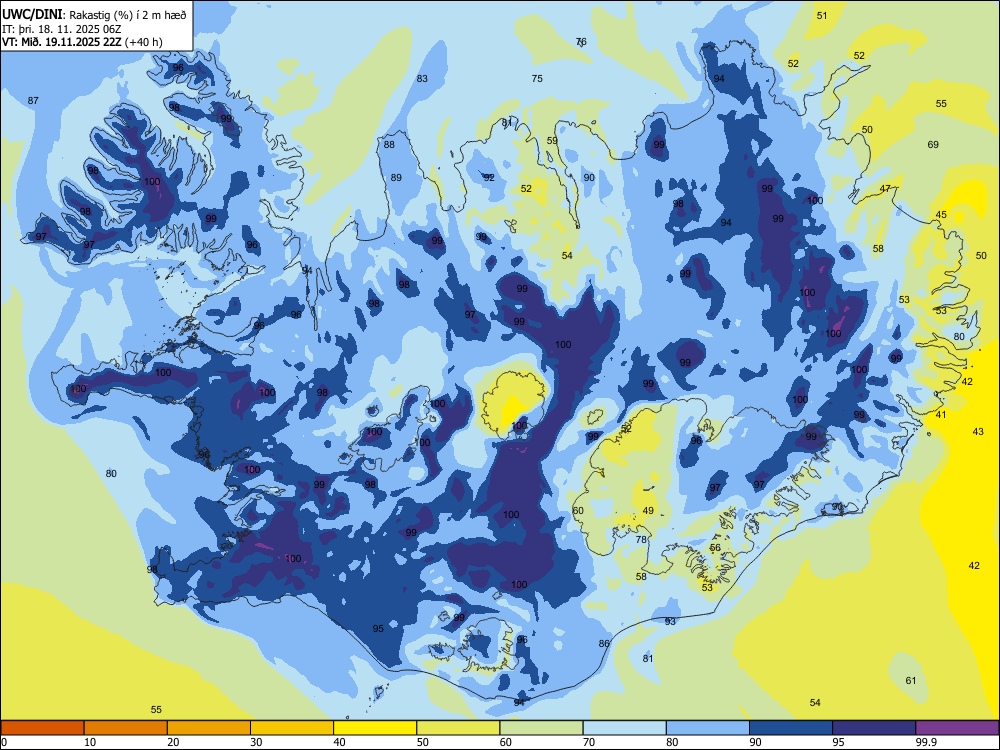This screenshot has width=1000, height=750.
Task: Click the 10–20 orange legend swatch
Action: (126, 728)
